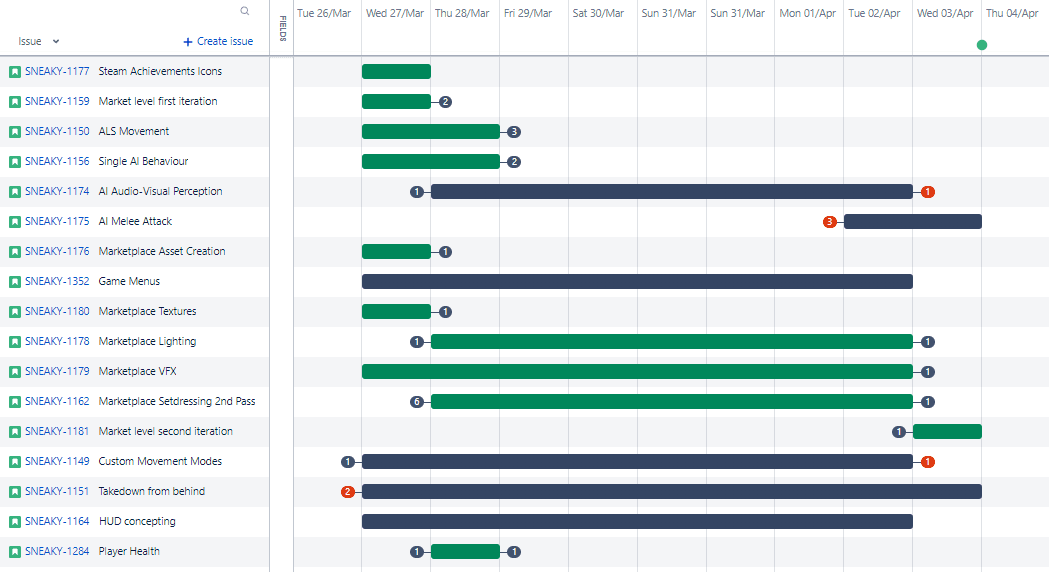The height and width of the screenshot is (572, 1049).
Task: Click badge 1 after Marketplace VFX bar
Action: (927, 372)
